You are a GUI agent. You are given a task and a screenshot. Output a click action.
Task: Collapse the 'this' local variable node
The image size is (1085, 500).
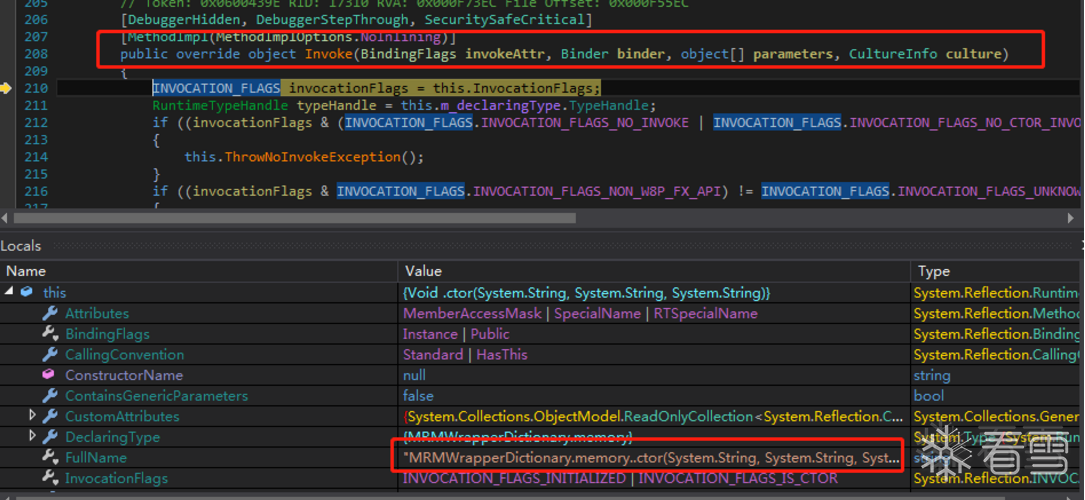[9, 292]
